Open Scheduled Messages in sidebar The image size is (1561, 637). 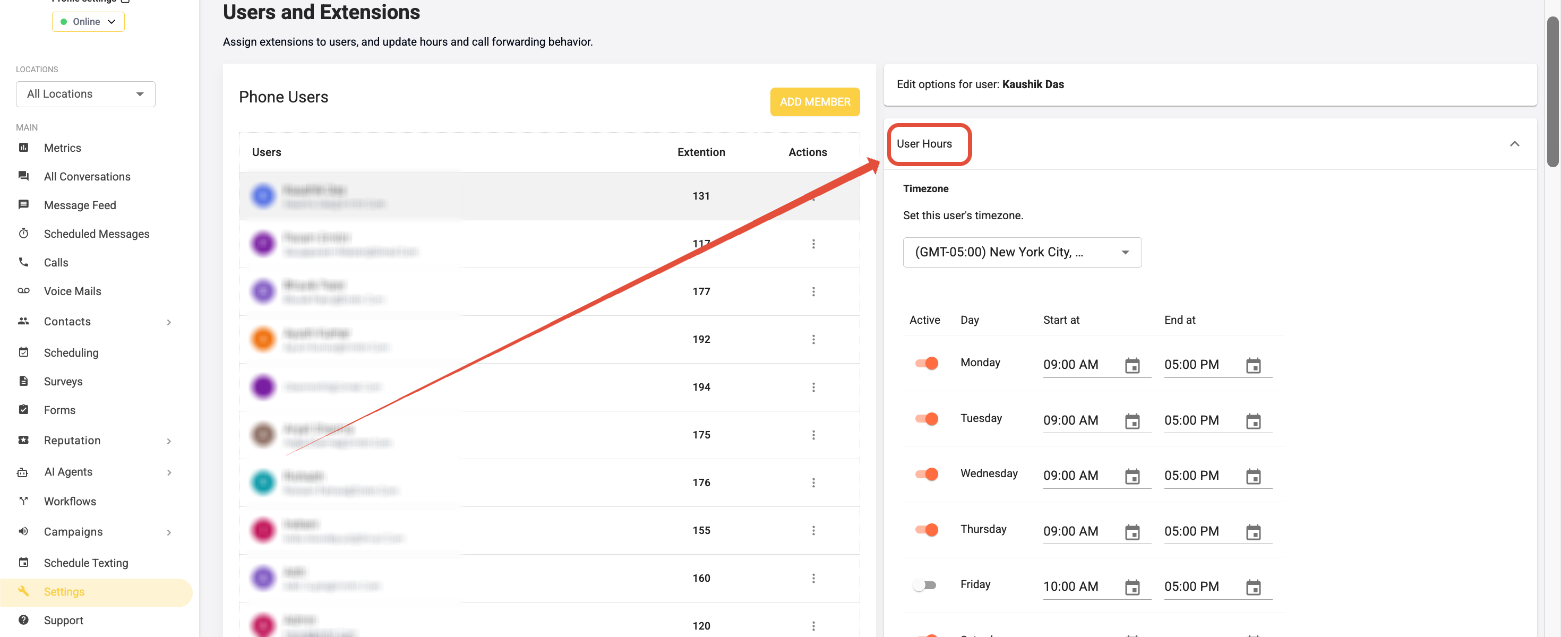tap(96, 234)
